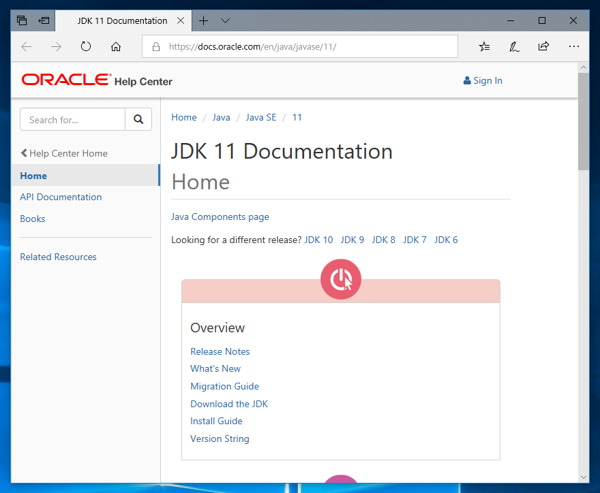Switch to JDK 7 release

click(x=414, y=240)
